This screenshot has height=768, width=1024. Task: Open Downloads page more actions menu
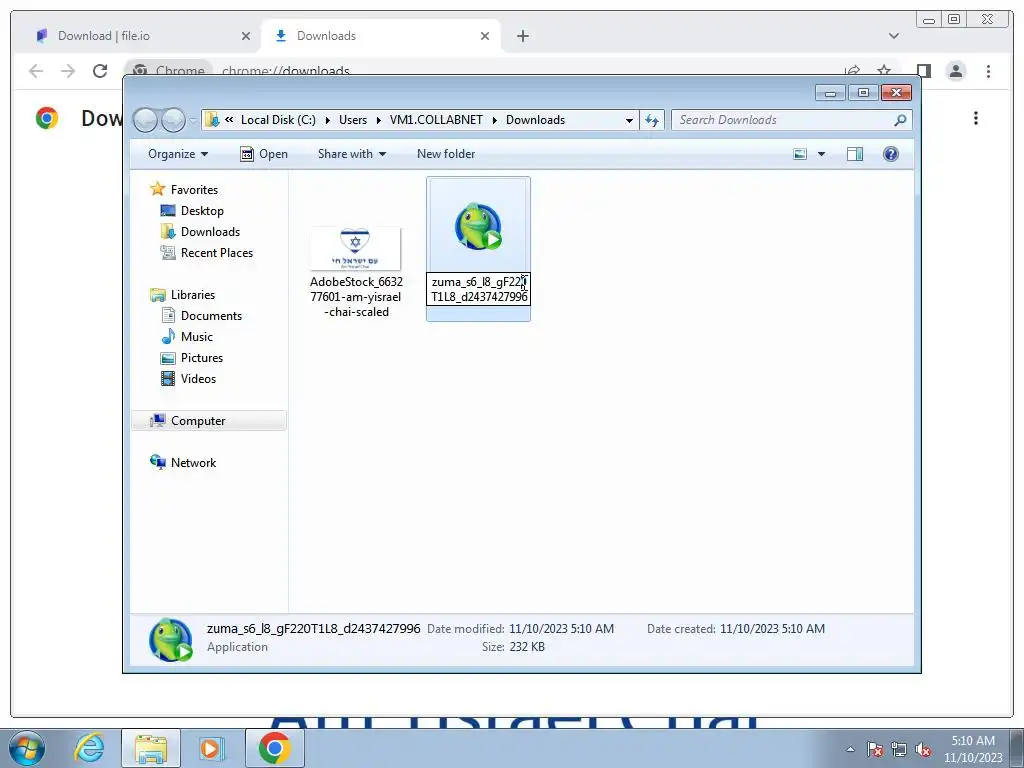[976, 118]
